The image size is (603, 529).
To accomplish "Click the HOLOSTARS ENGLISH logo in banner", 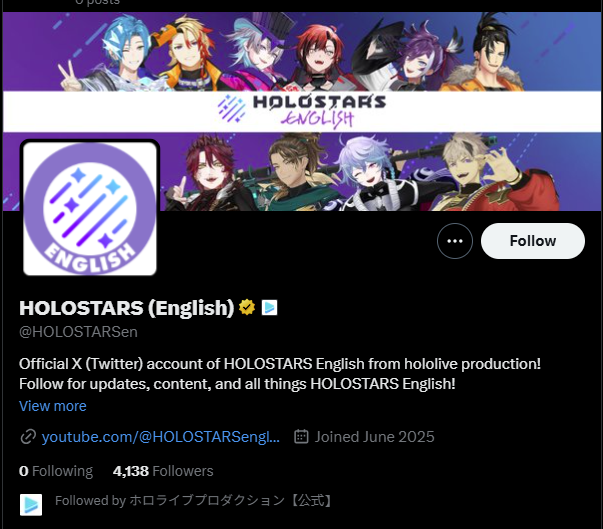I will tap(302, 111).
